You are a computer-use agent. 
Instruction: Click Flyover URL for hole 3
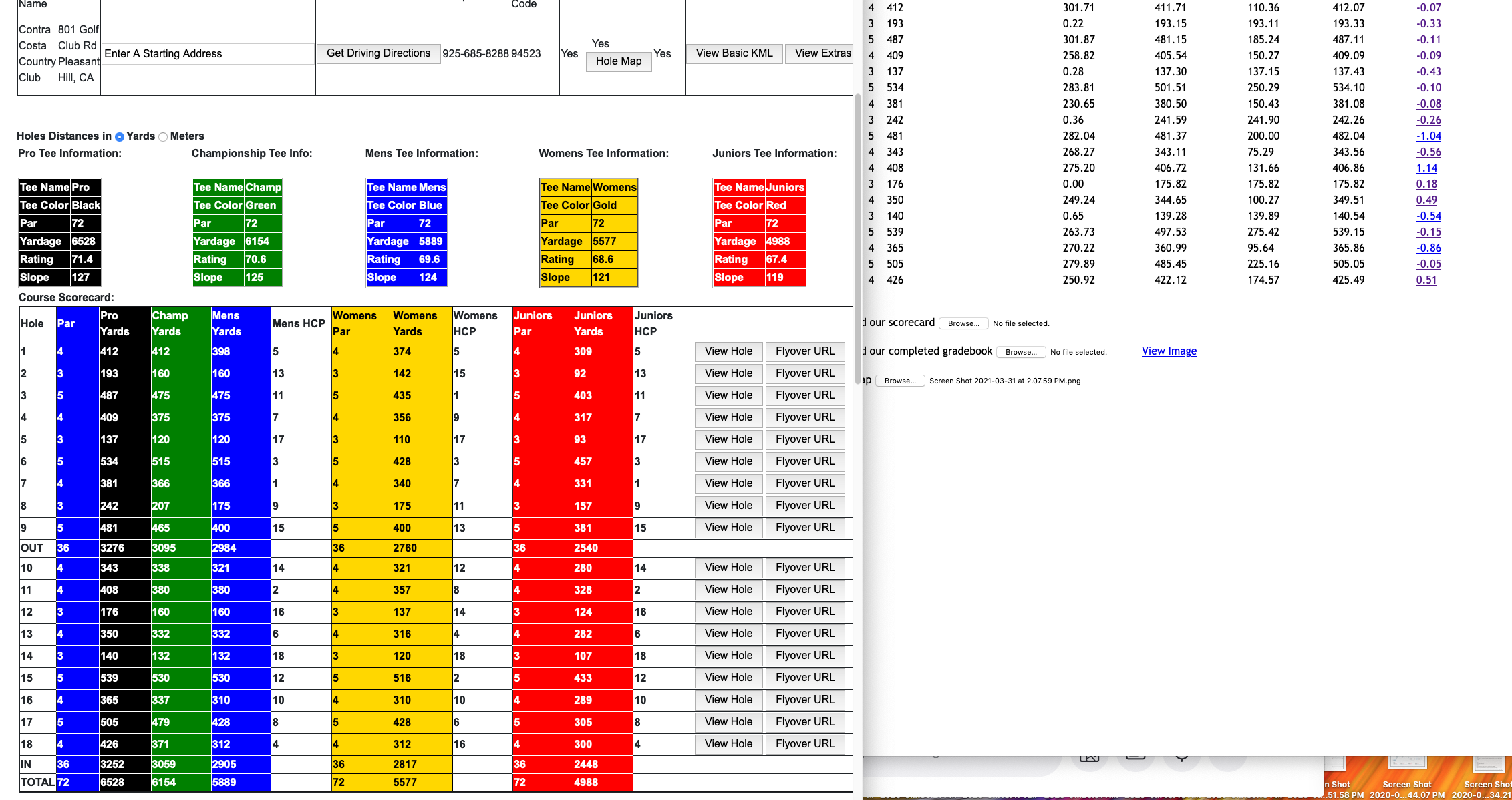[x=805, y=395]
